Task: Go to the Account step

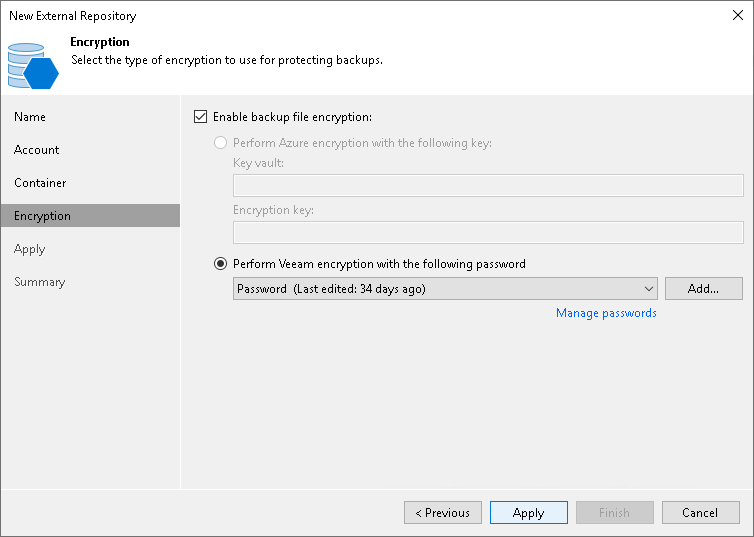Action: click(37, 150)
